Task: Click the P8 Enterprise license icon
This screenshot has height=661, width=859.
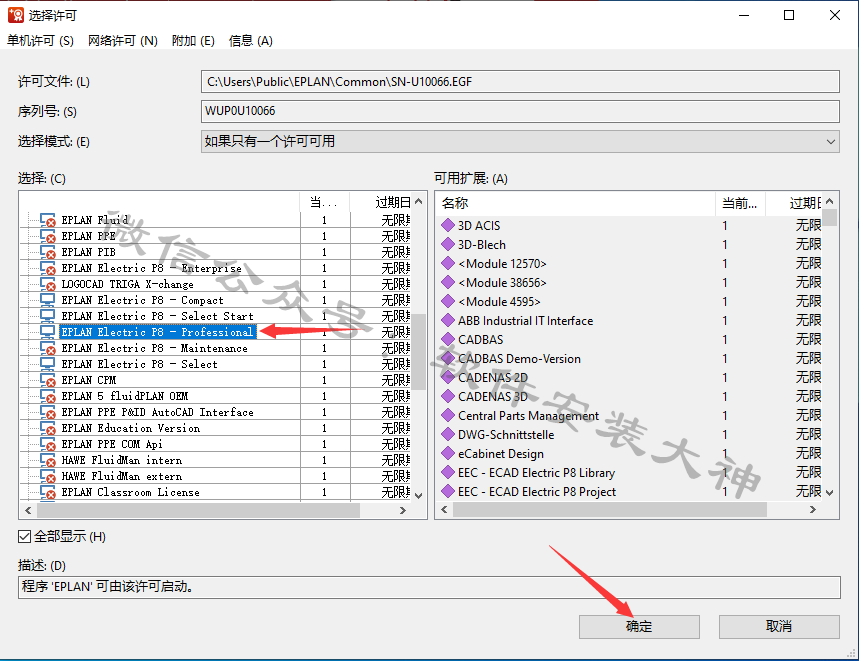Action: click(x=48, y=268)
